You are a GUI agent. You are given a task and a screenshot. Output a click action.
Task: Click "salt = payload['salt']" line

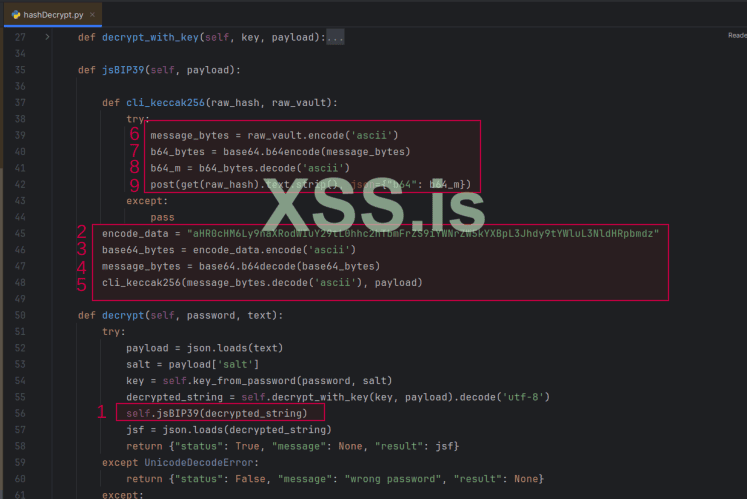coord(192,365)
